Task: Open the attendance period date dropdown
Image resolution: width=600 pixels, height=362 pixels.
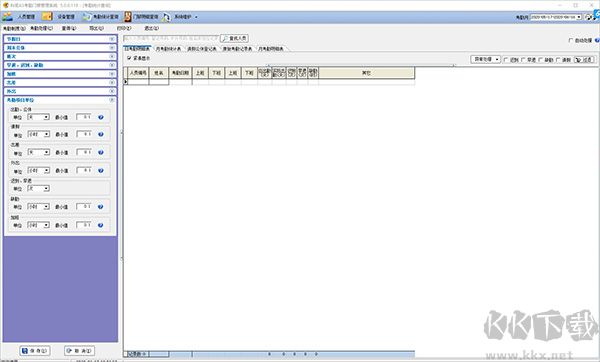Action: pyautogui.click(x=579, y=17)
